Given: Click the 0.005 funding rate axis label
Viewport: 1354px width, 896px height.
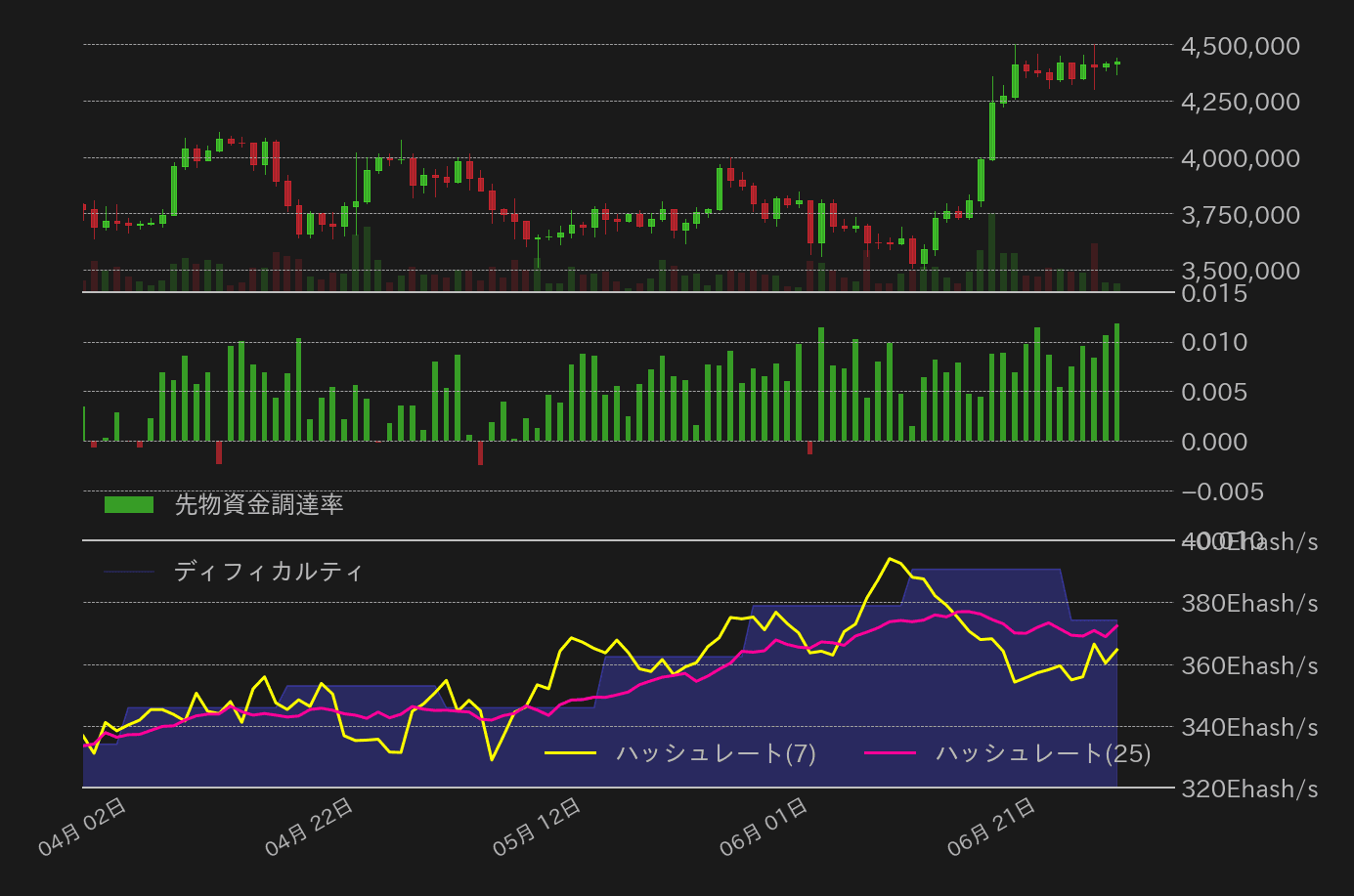Looking at the screenshot, I should pyautogui.click(x=1214, y=392).
